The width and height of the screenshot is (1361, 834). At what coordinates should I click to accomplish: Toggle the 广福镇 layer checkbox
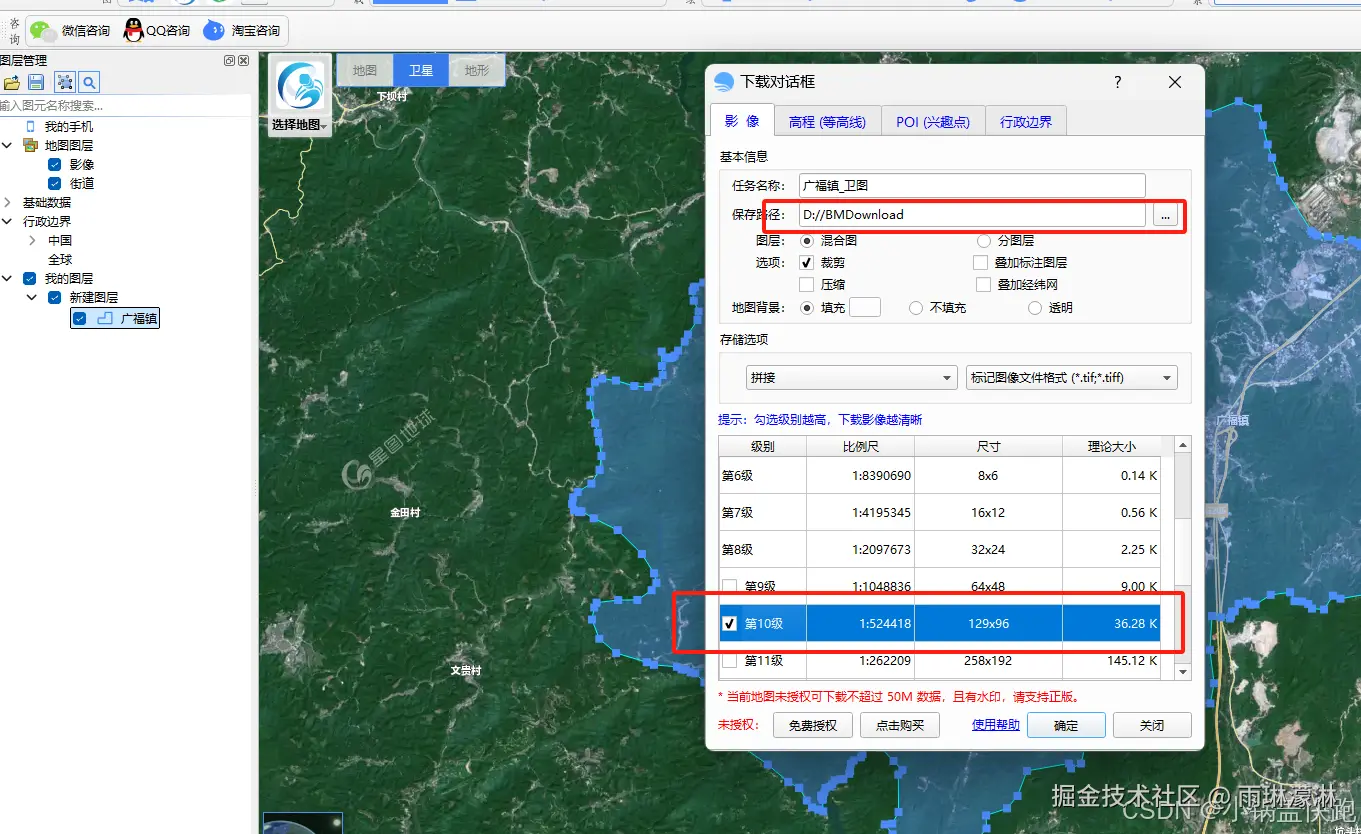tap(80, 318)
